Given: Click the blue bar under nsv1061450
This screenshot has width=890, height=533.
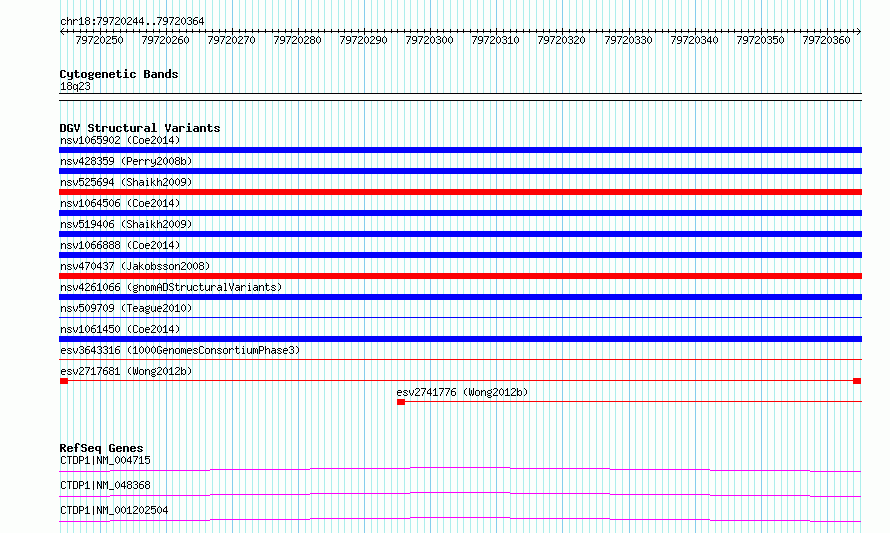Looking at the screenshot, I should 460,339.
